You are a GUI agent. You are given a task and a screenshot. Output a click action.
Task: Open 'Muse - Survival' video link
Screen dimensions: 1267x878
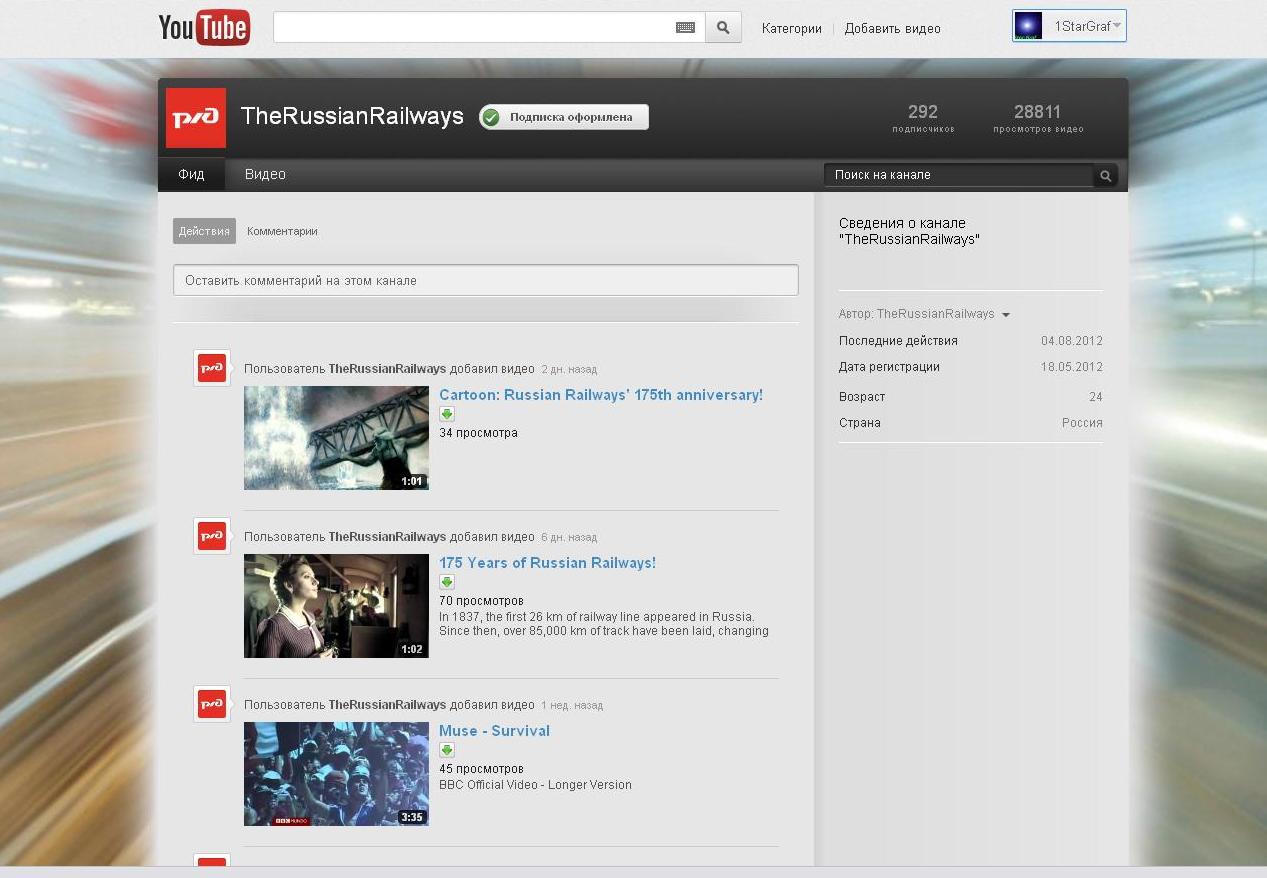pos(494,731)
